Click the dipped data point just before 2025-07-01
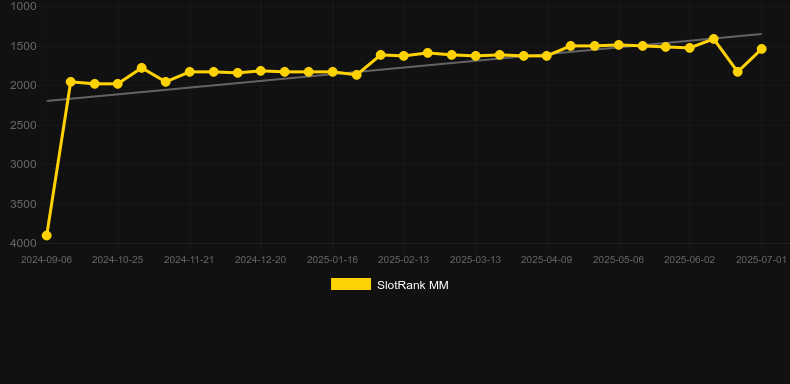The image size is (790, 384). (738, 72)
